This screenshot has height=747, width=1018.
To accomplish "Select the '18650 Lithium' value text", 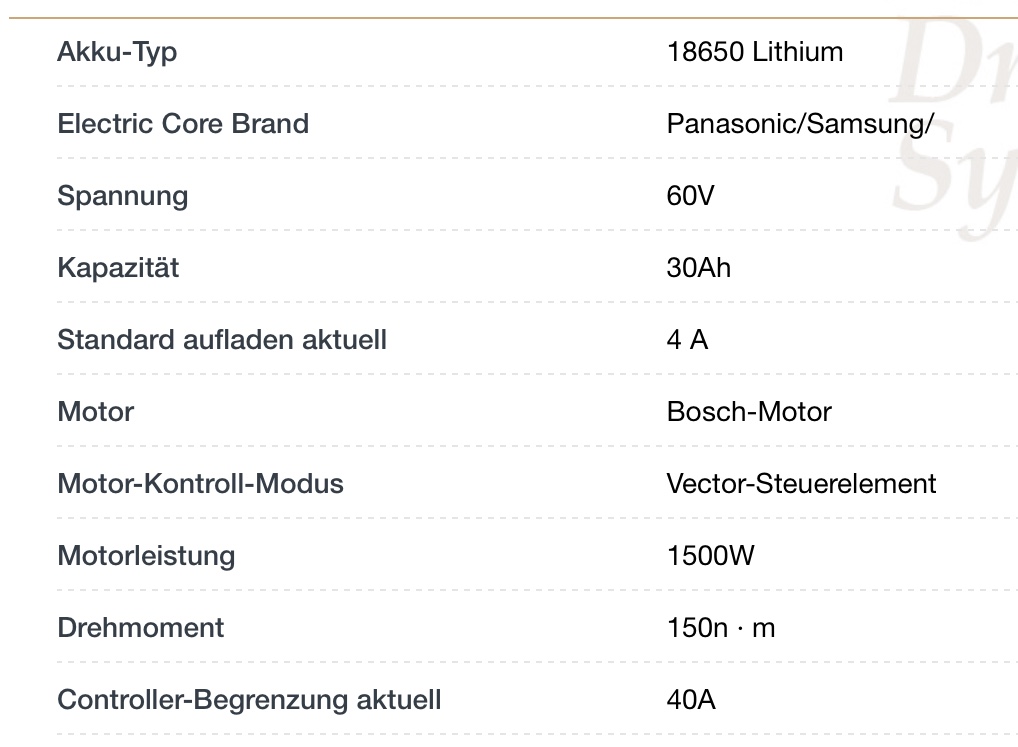I will 754,52.
